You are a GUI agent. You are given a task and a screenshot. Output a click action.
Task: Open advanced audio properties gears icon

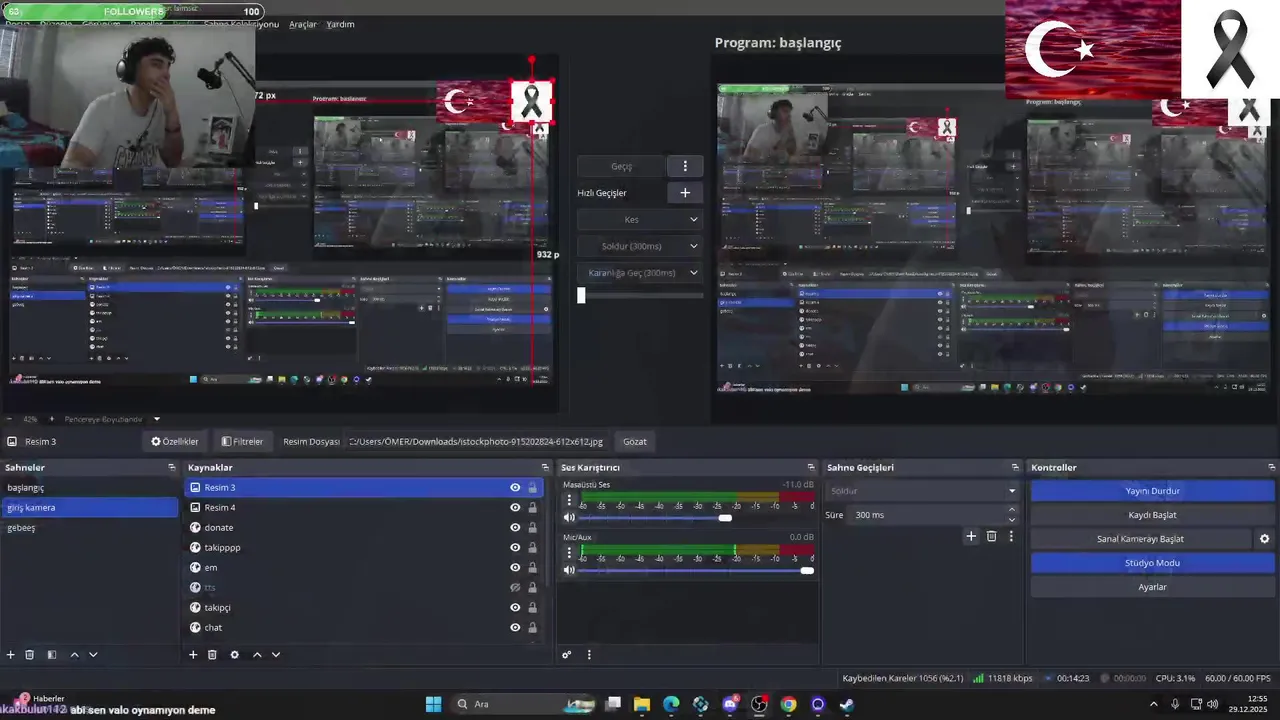coord(567,655)
